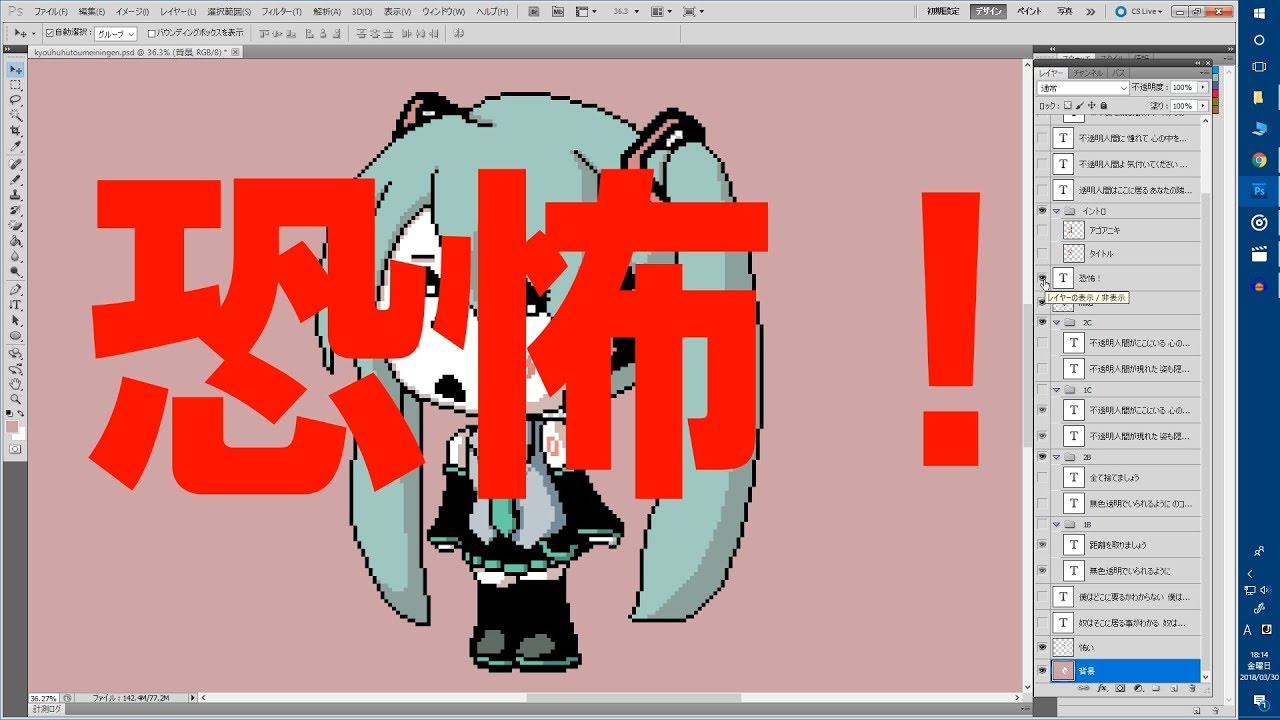Select the Pen tool
1280x720 pixels.
(x=16, y=289)
